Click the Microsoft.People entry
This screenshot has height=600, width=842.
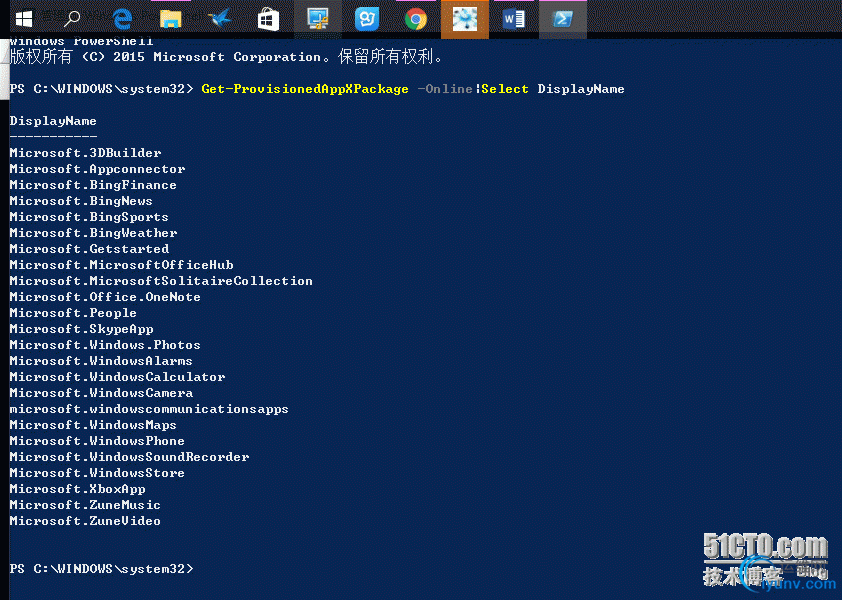[x=73, y=314]
